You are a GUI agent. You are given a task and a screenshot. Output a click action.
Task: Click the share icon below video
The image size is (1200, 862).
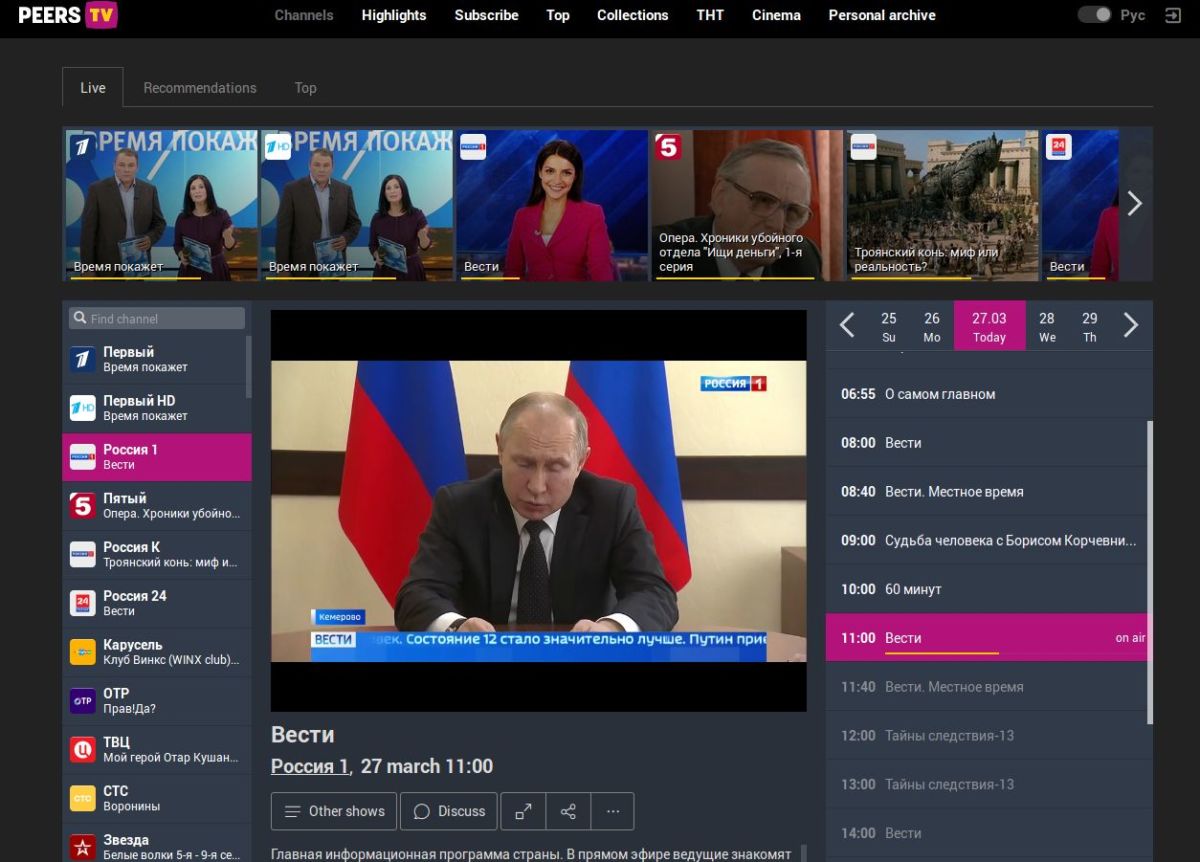click(568, 811)
